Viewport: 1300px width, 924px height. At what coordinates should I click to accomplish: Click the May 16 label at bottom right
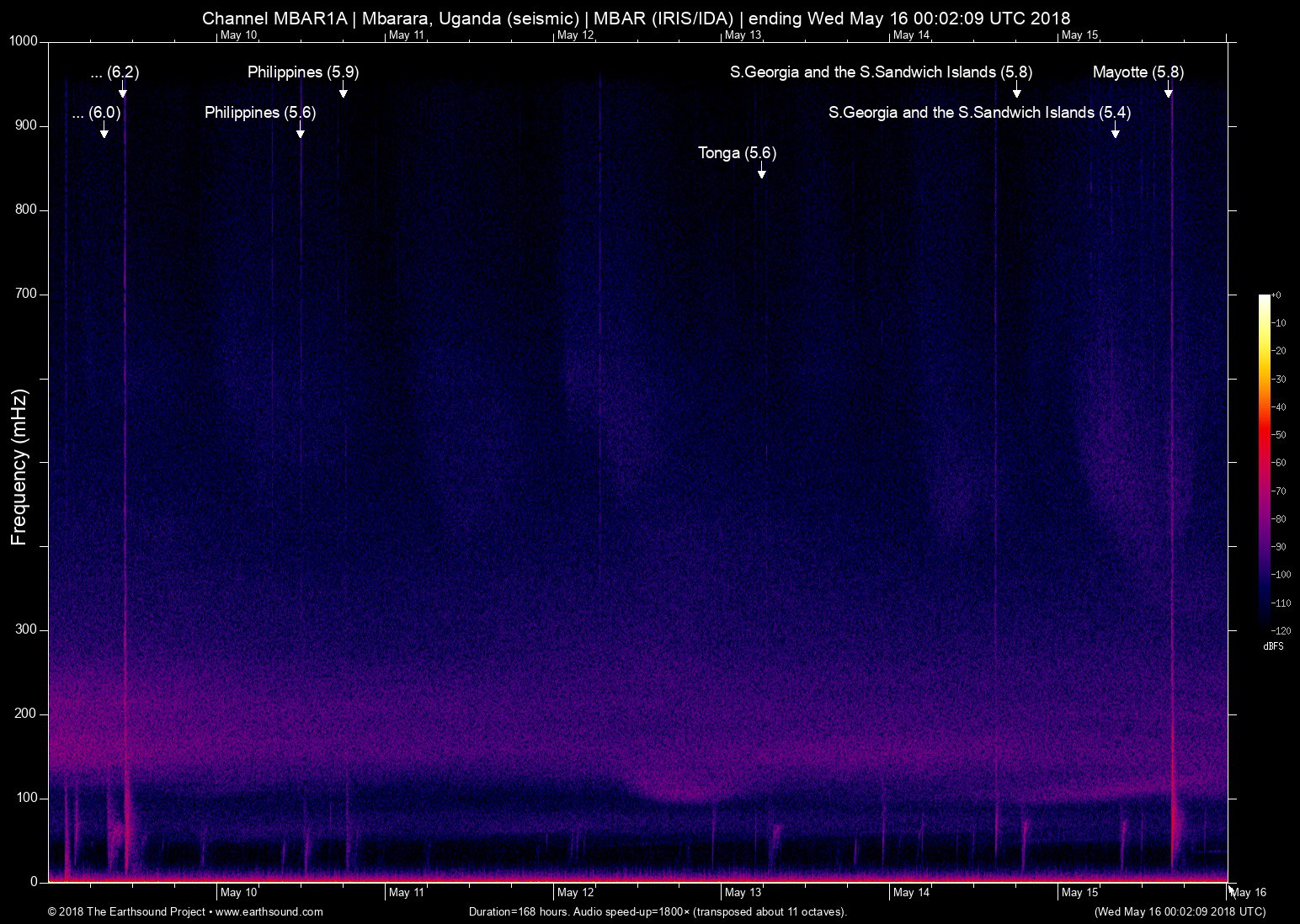point(1249,893)
